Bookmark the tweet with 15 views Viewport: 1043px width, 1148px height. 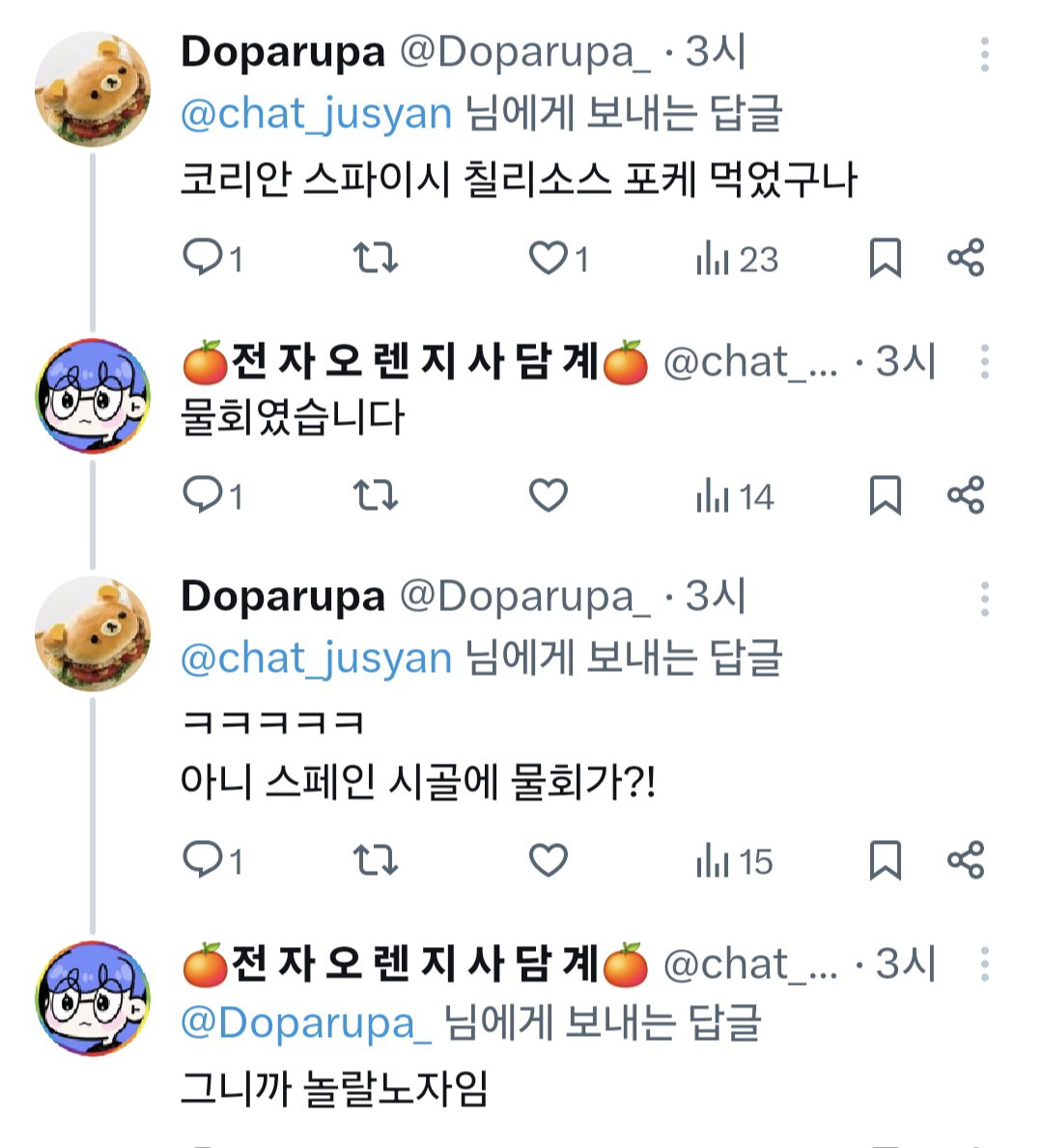885,859
